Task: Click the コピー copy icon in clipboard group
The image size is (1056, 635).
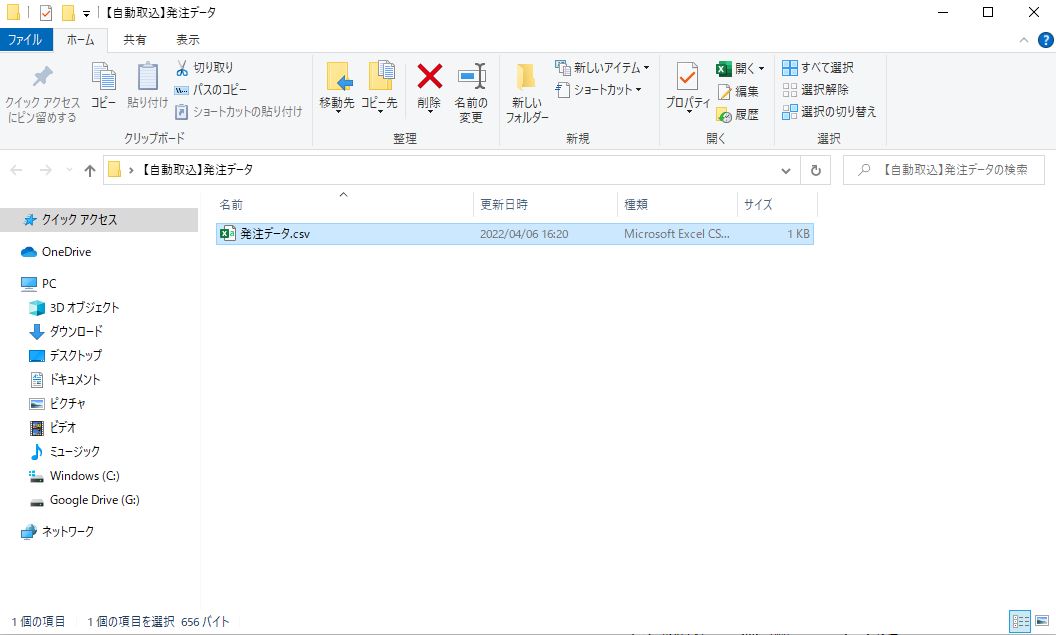Action: [103, 78]
